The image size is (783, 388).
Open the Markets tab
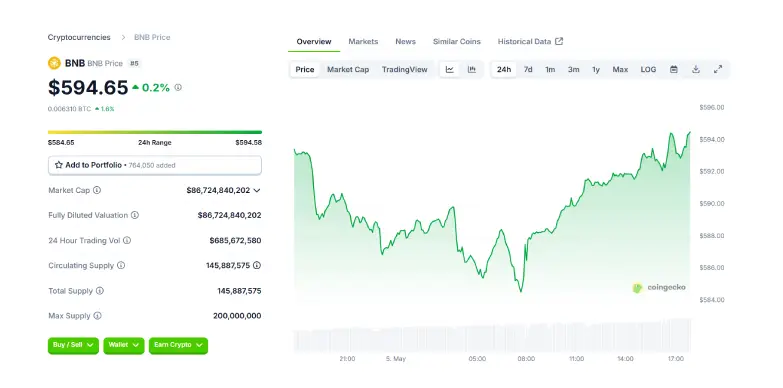363,41
